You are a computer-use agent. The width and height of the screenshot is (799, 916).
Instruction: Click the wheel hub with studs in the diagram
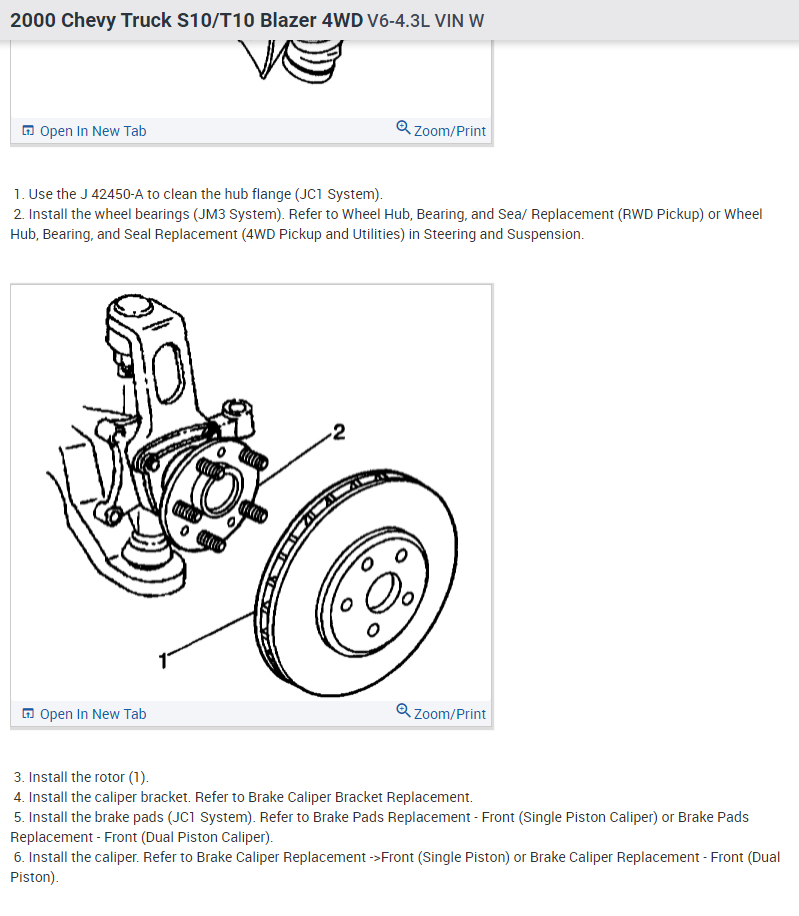click(213, 497)
